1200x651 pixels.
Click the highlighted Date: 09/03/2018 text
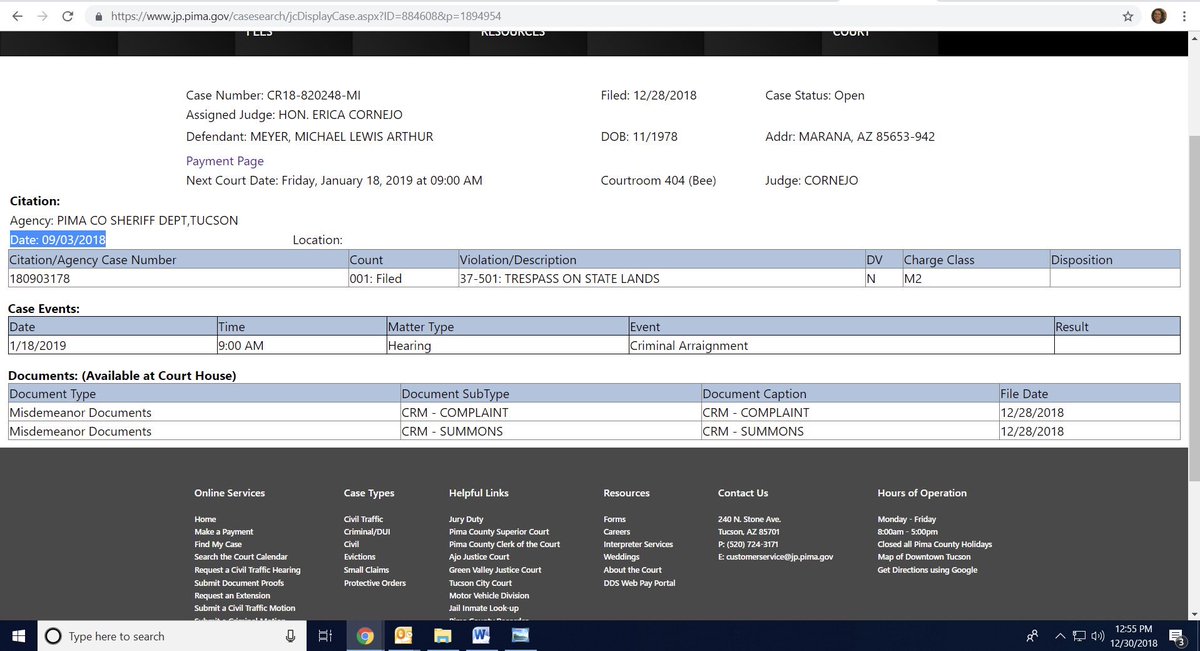58,240
